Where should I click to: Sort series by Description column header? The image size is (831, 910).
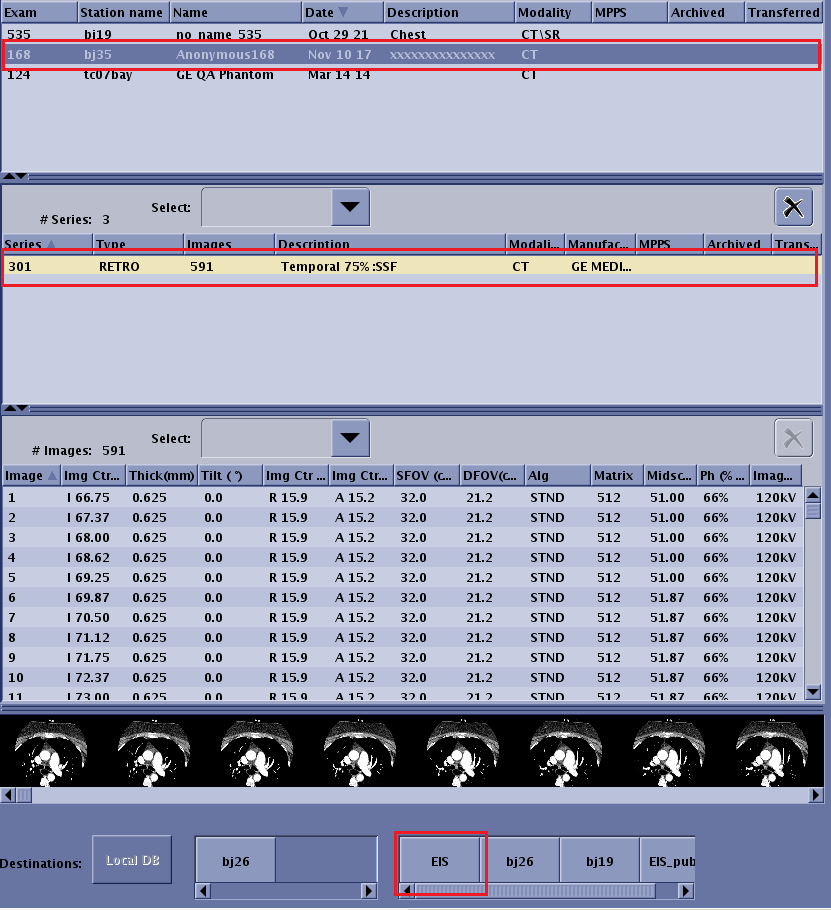pyautogui.click(x=388, y=244)
